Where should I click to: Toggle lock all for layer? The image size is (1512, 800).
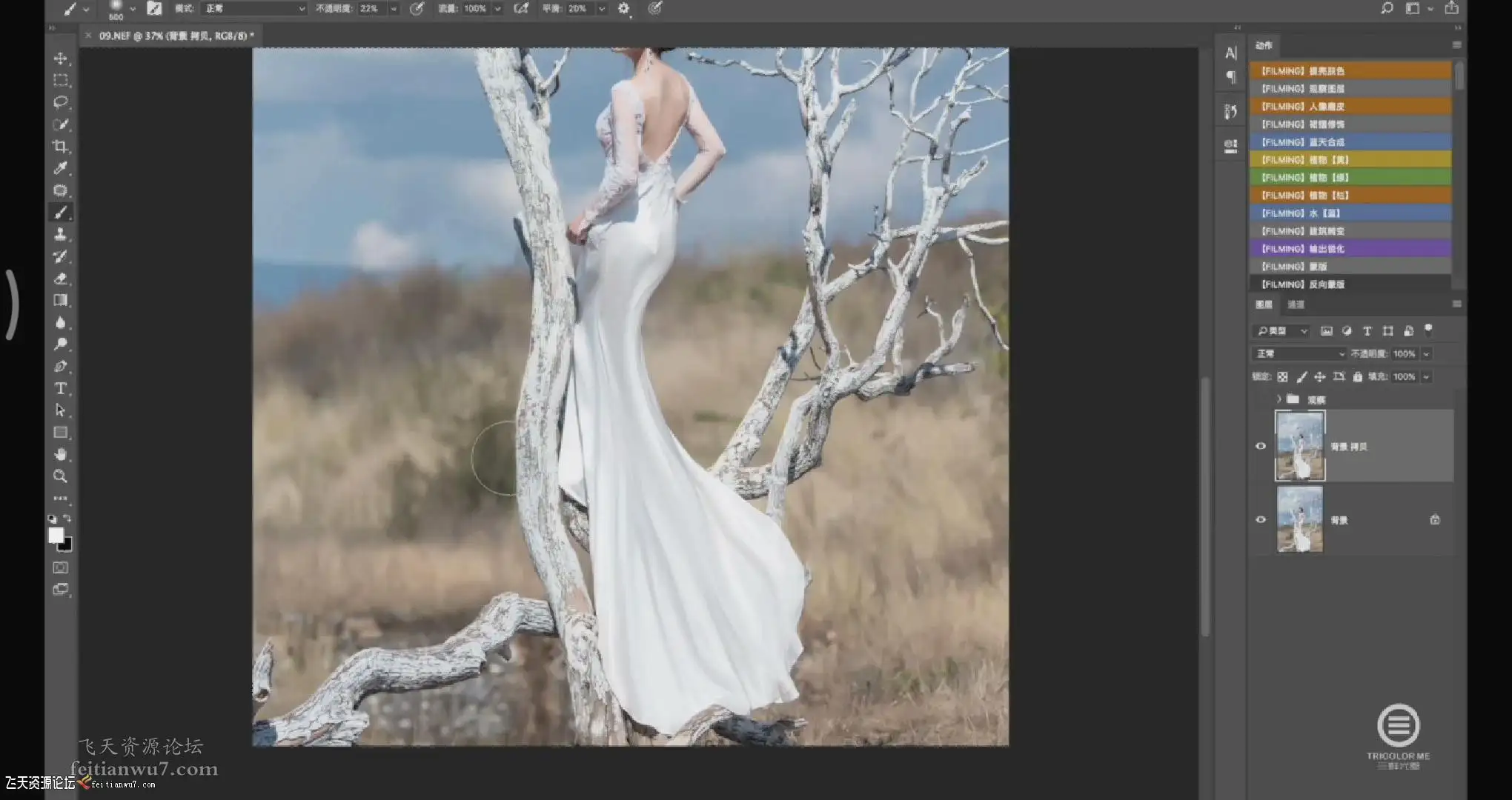tap(1357, 376)
